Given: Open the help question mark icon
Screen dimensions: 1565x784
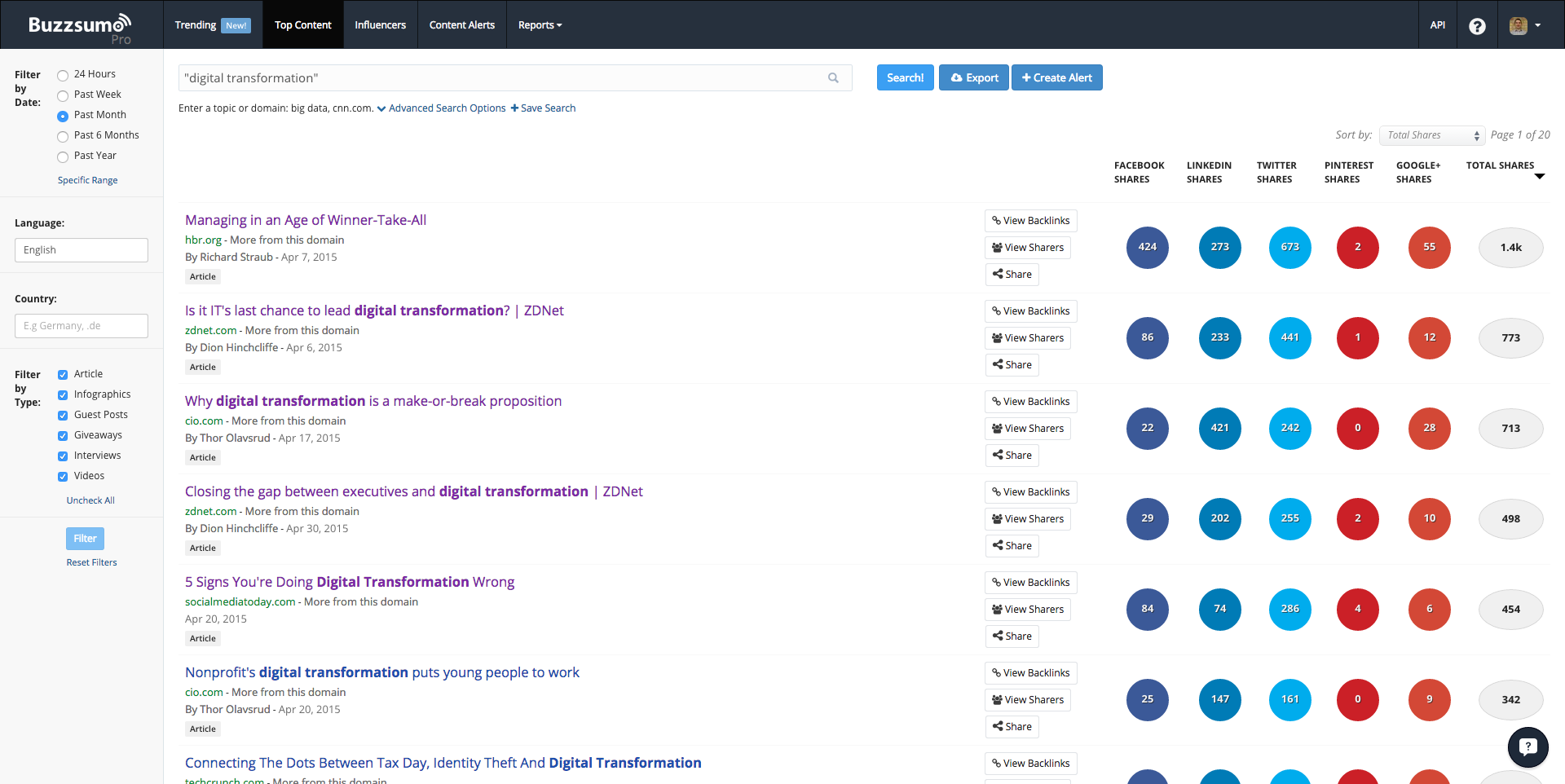Looking at the screenshot, I should pos(1477,26).
